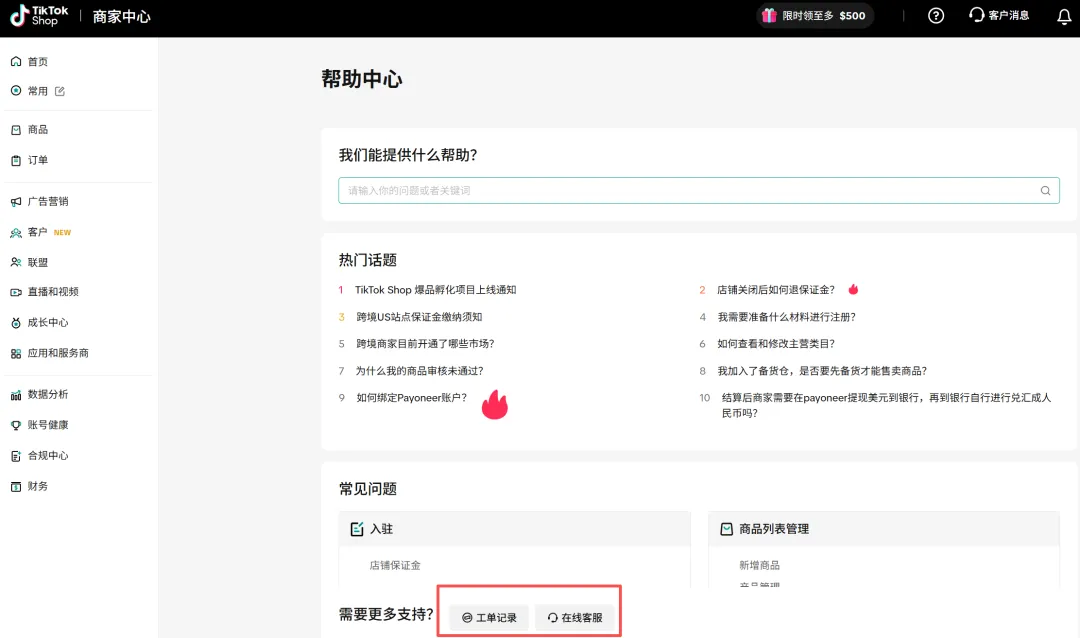Click the 入驻 category icon
1080x638 pixels.
coord(357,529)
